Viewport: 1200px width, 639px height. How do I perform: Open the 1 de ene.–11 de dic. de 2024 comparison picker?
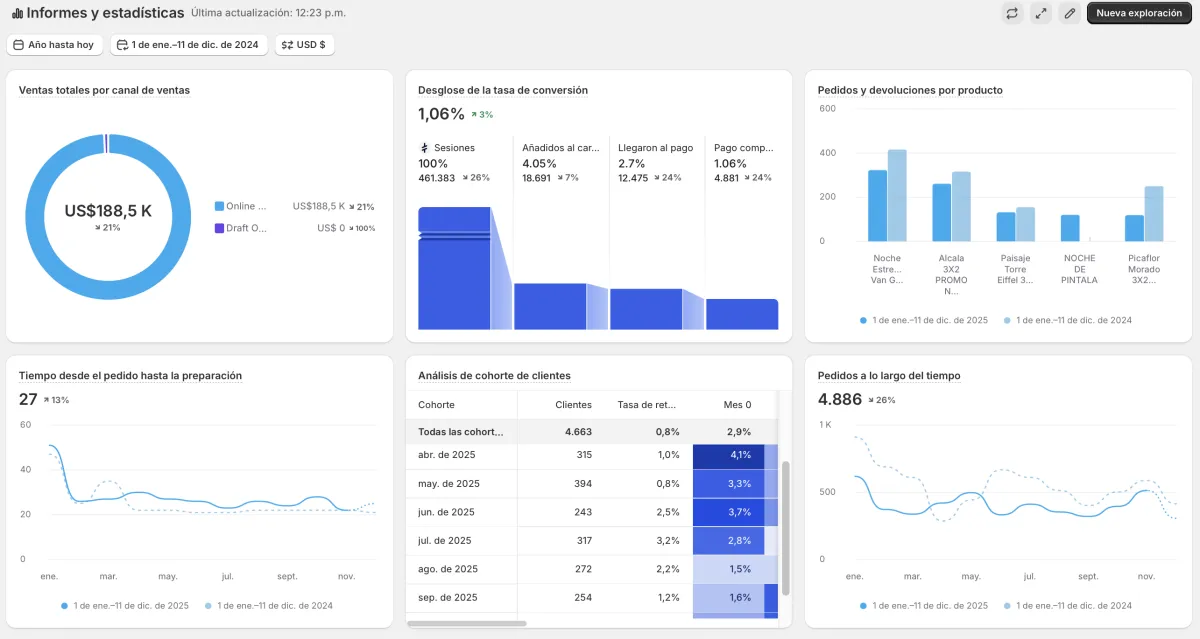(x=189, y=45)
